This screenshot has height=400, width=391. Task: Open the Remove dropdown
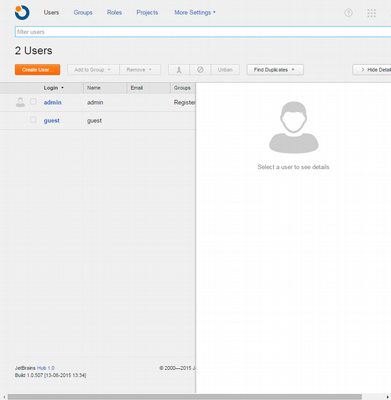(x=140, y=70)
